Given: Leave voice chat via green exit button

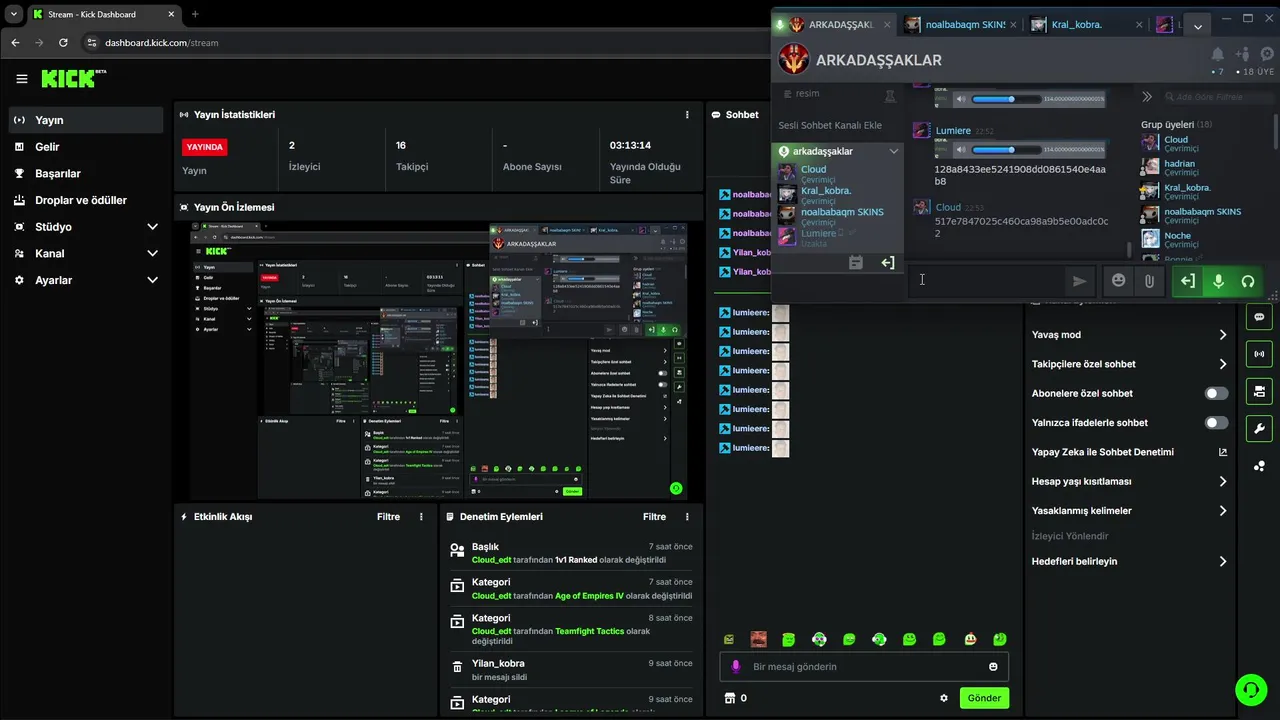Looking at the screenshot, I should click(x=1187, y=281).
